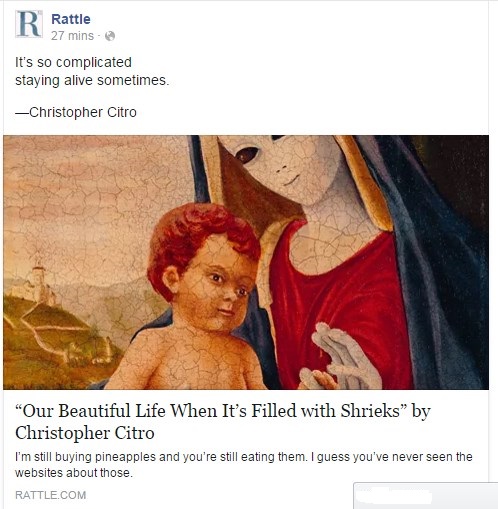Click the blank white box at bottom-right
The width and height of the screenshot is (498, 509).
coord(426,496)
